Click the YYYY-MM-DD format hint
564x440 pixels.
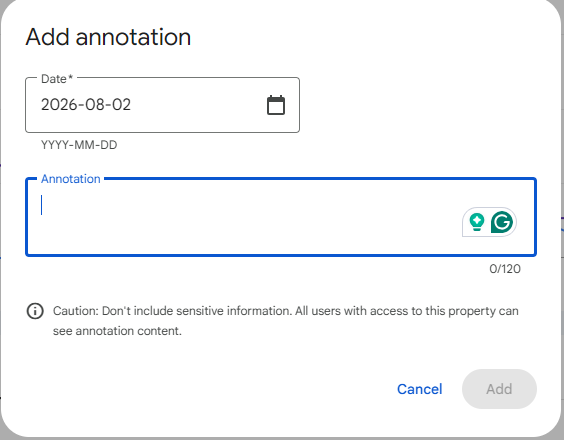click(79, 145)
